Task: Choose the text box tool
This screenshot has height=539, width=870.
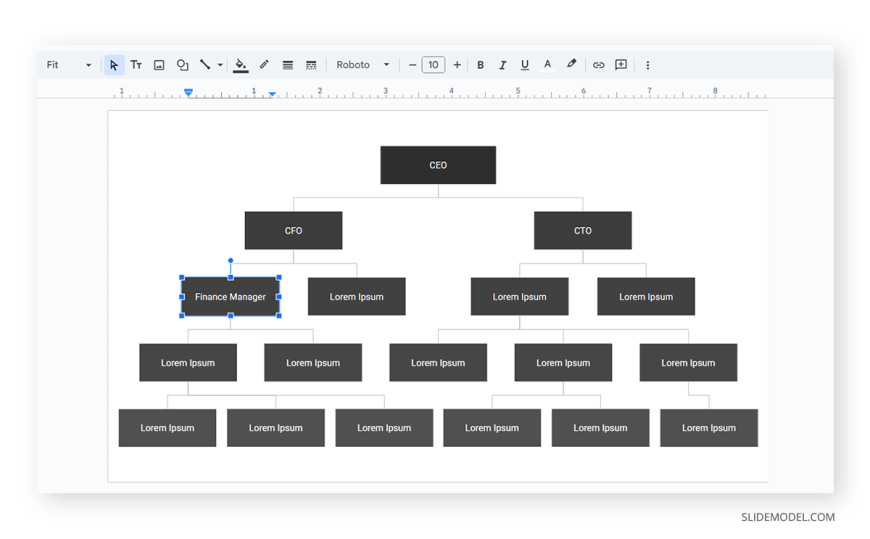Action: [136, 65]
